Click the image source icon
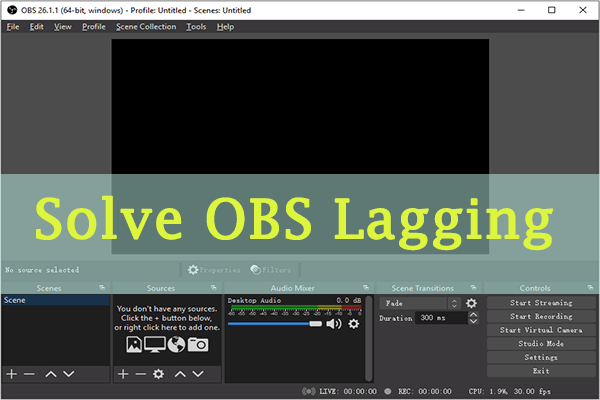Viewport: 600px width, 400px height. point(134,344)
